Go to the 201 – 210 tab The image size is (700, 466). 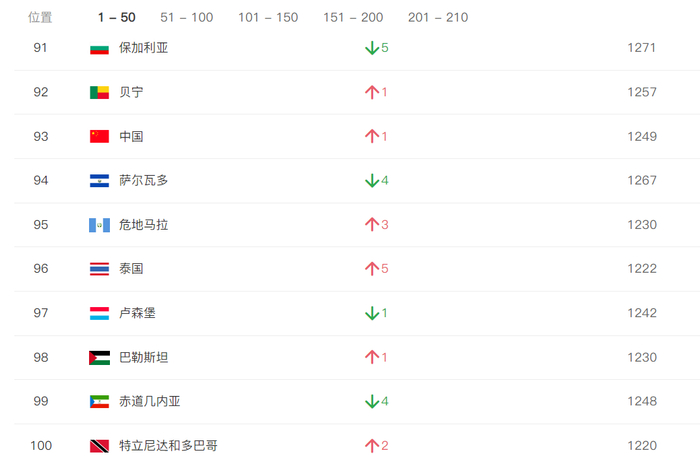[437, 18]
